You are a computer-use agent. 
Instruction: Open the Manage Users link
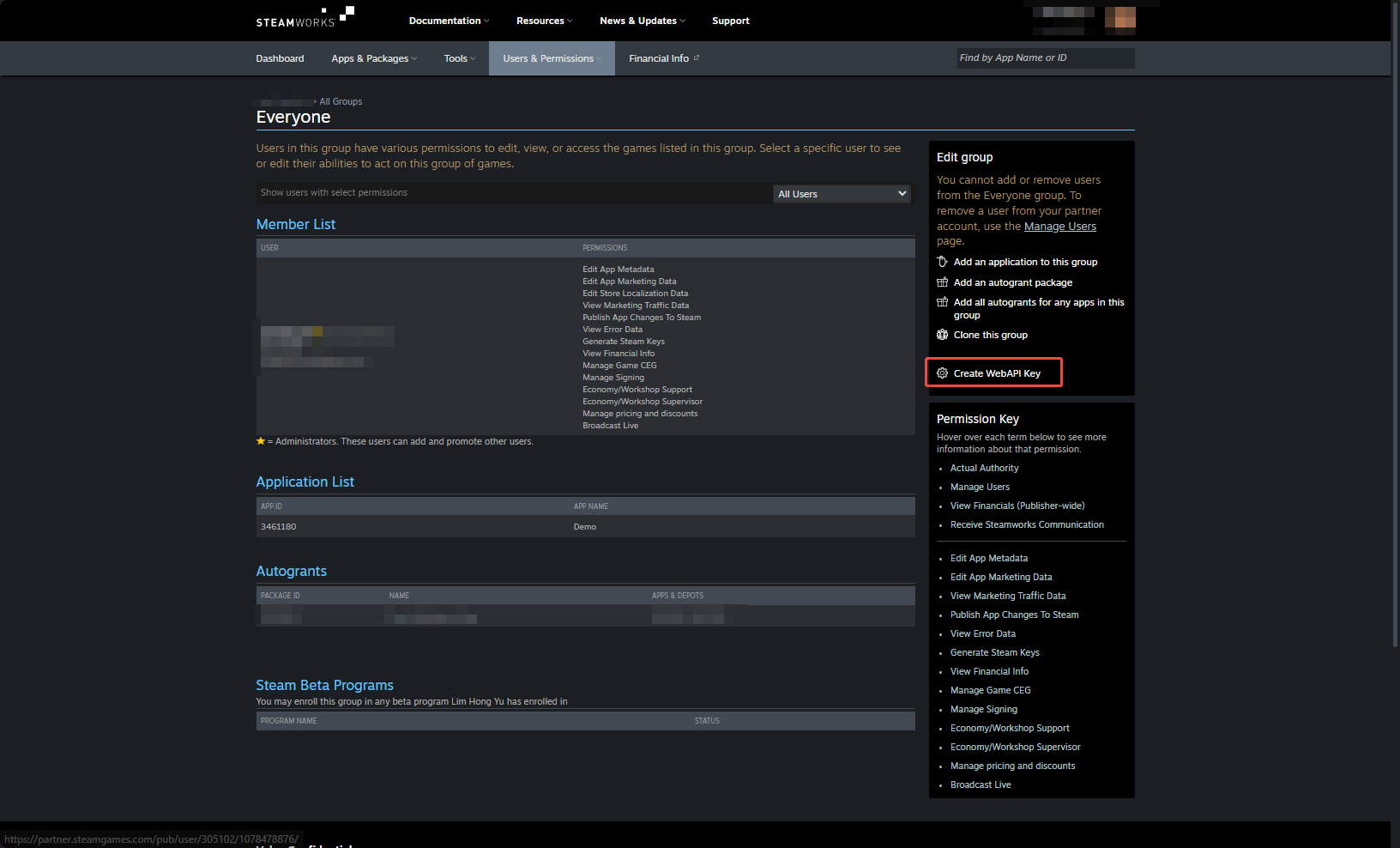pyautogui.click(x=1060, y=226)
